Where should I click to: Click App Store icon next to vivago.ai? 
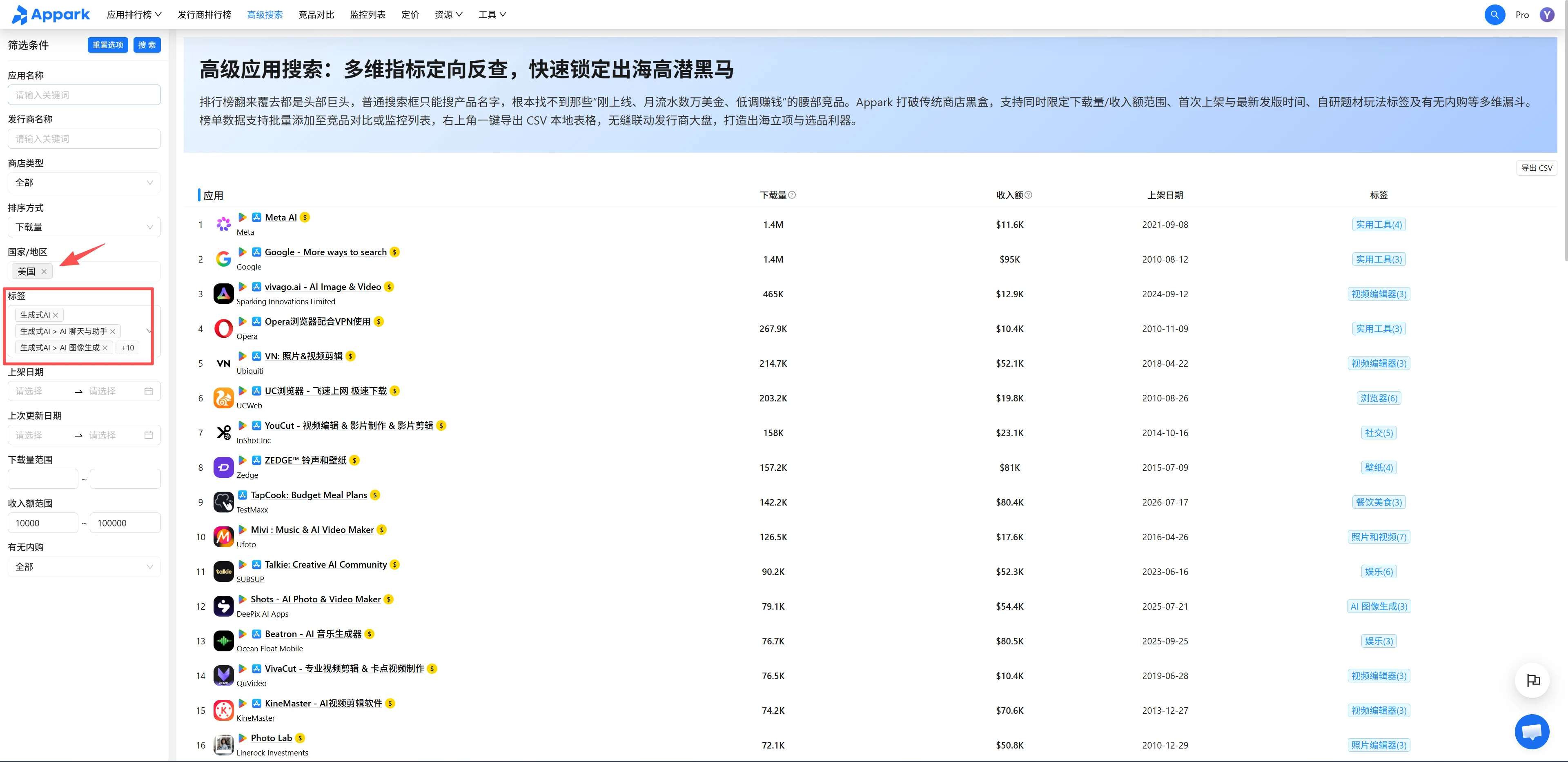[x=257, y=287]
